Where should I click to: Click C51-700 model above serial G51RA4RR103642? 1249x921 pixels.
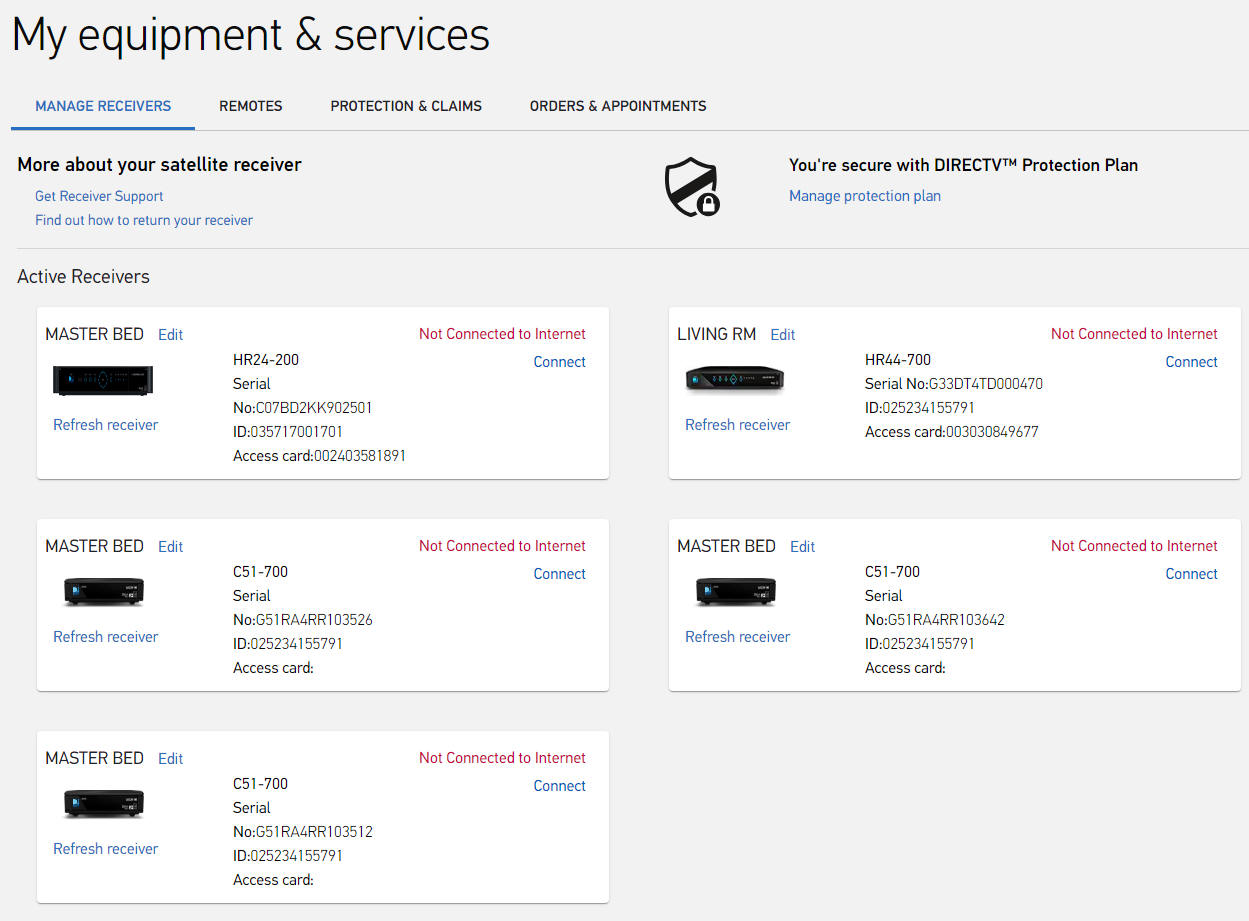[893, 572]
